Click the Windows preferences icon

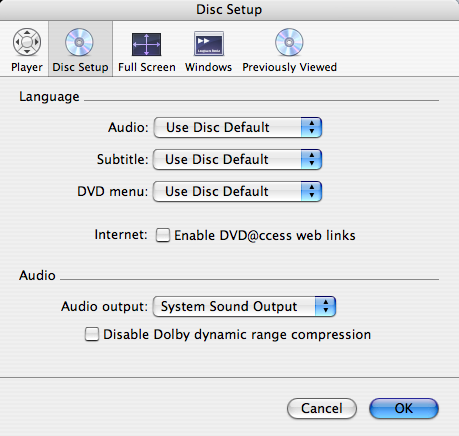pos(209,43)
